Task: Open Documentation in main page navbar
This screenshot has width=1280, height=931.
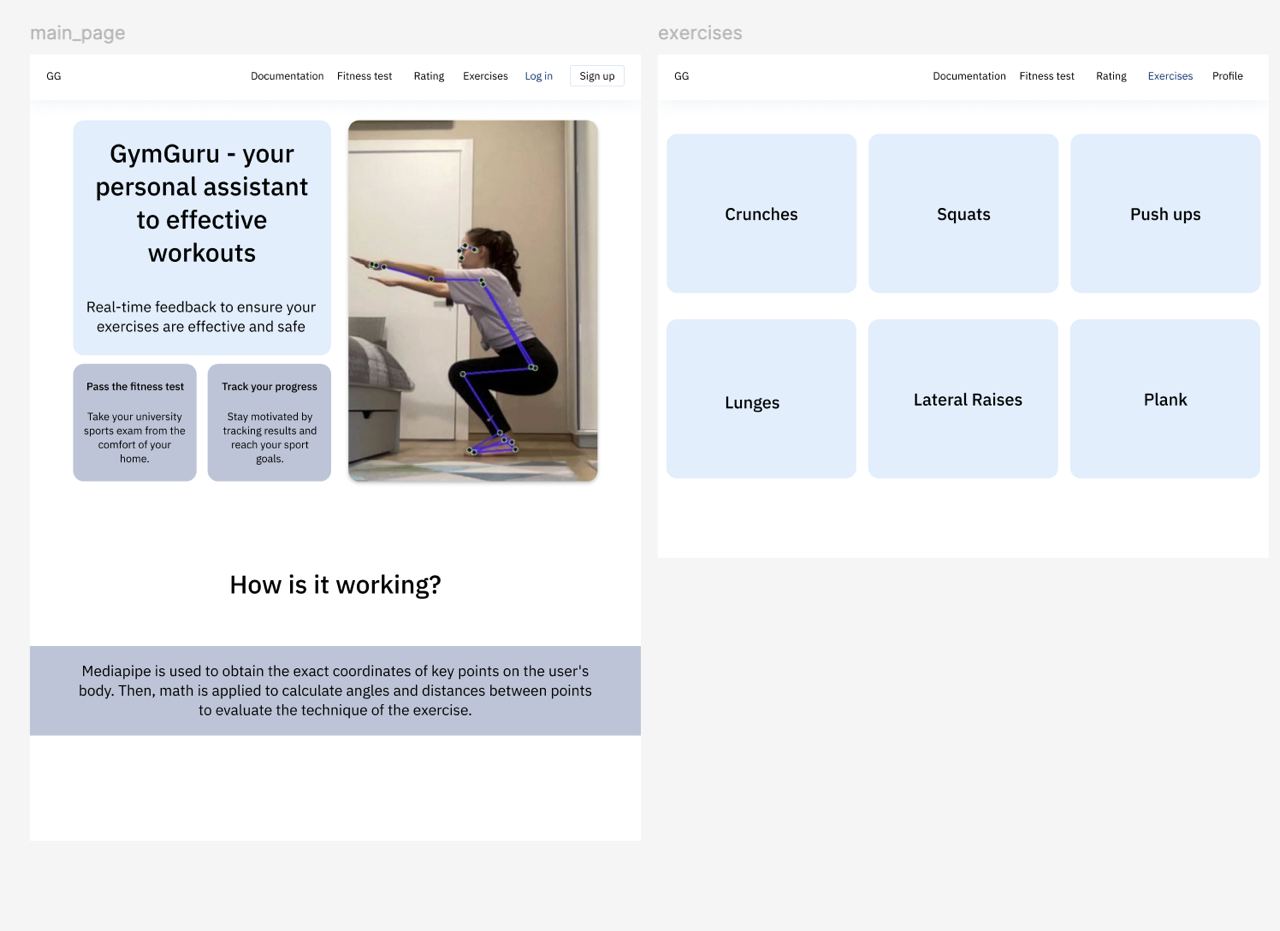Action: [x=287, y=76]
